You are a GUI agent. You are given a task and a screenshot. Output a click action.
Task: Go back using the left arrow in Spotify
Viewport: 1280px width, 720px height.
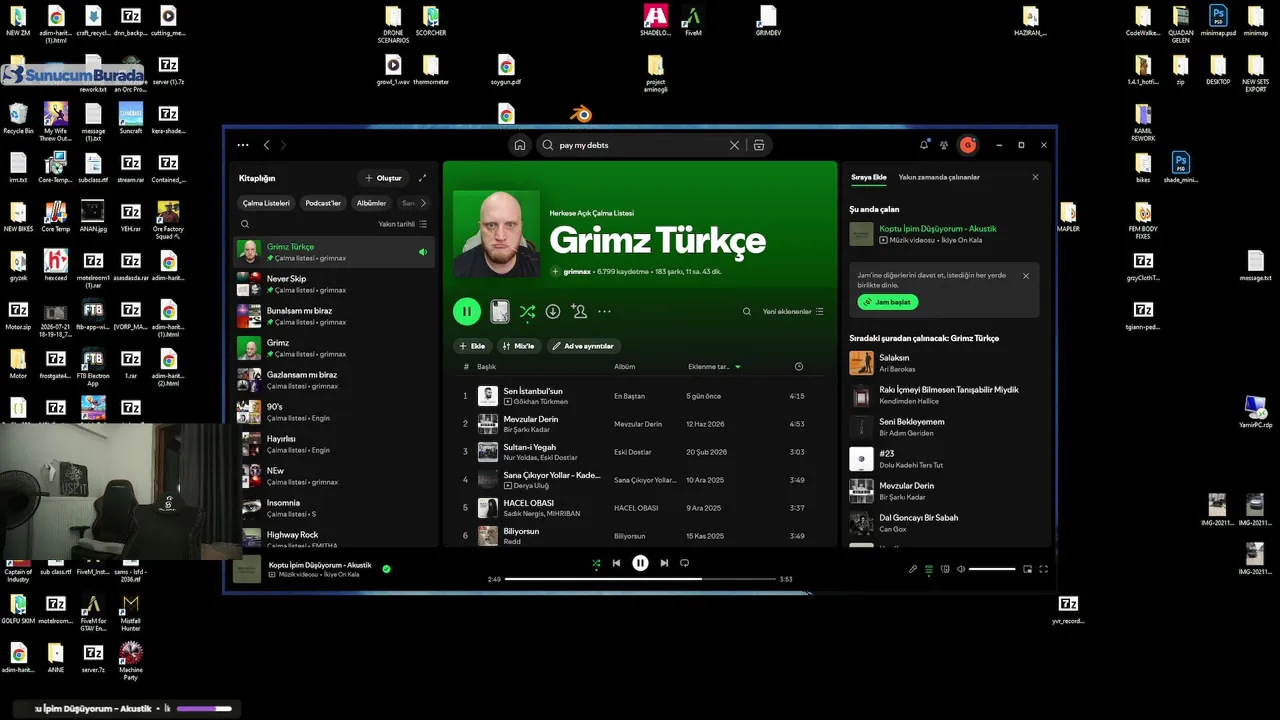tap(267, 145)
